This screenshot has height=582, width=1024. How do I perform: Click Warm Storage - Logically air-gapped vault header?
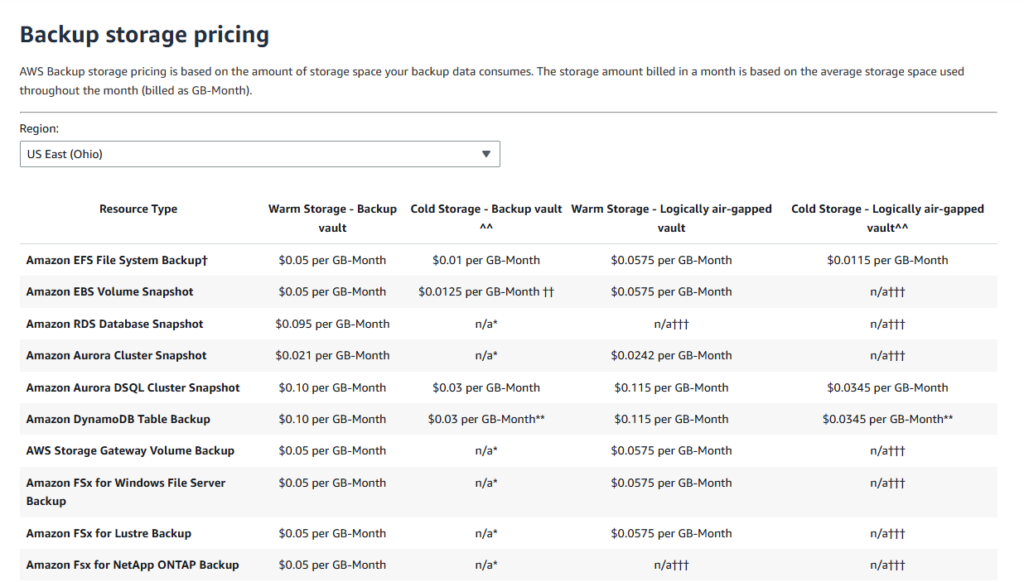point(671,218)
